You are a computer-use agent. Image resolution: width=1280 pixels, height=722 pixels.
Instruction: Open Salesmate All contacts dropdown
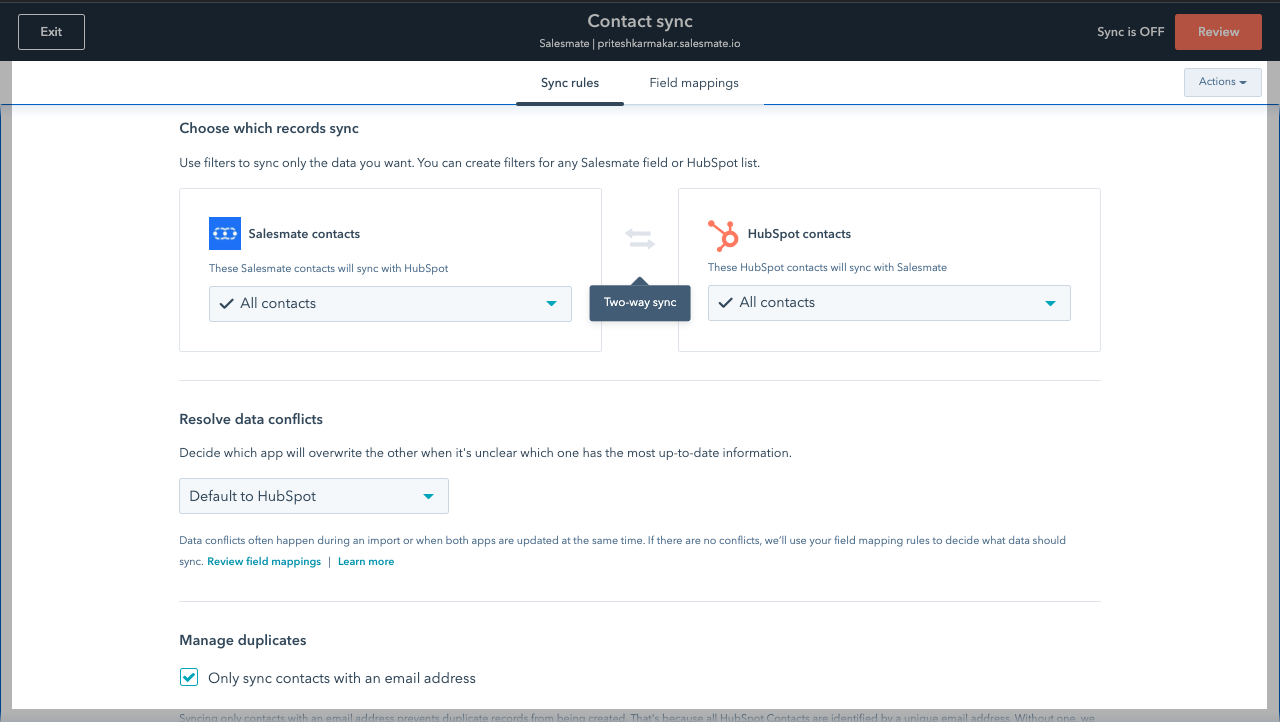[390, 304]
